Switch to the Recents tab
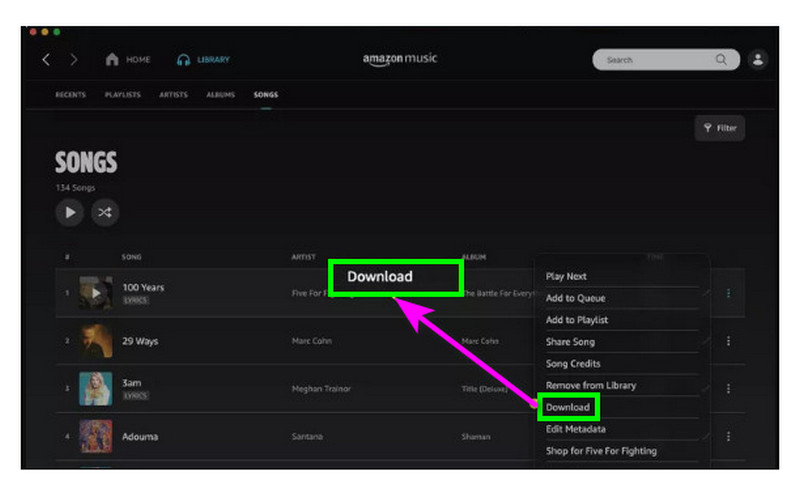Screen dimensions: 800x493 click(70, 95)
